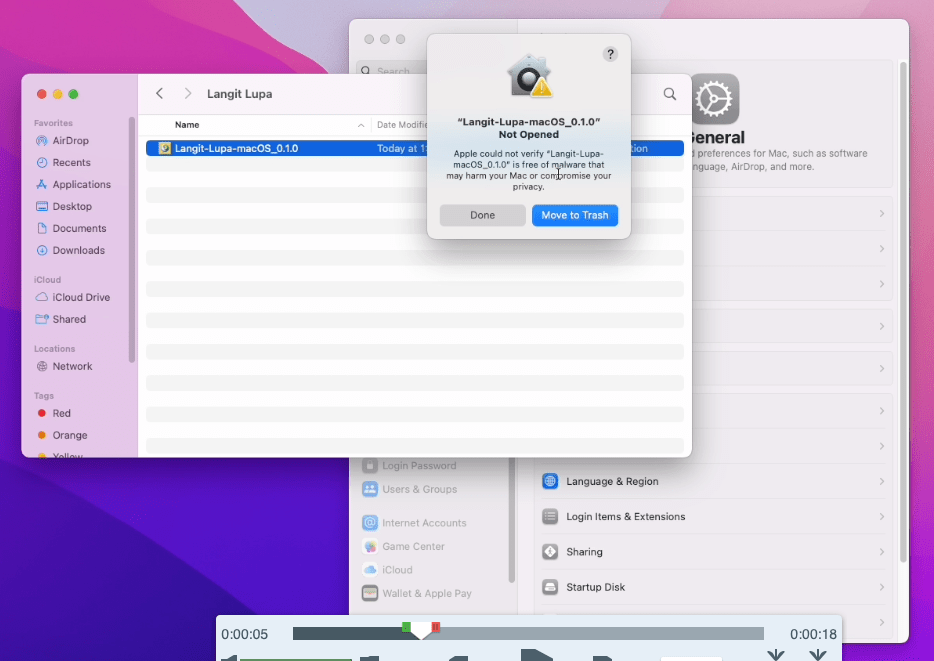
Task: Click the Language & Region globe icon
Action: coord(550,482)
